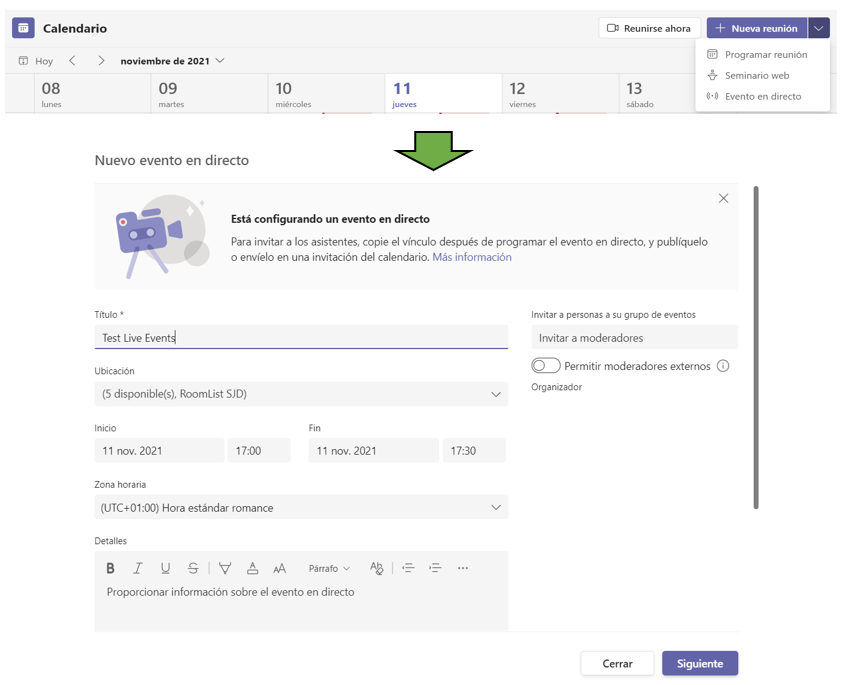Screen dimensions: 849x685
Task: Choose Seminario web menu option
Action: 756,76
